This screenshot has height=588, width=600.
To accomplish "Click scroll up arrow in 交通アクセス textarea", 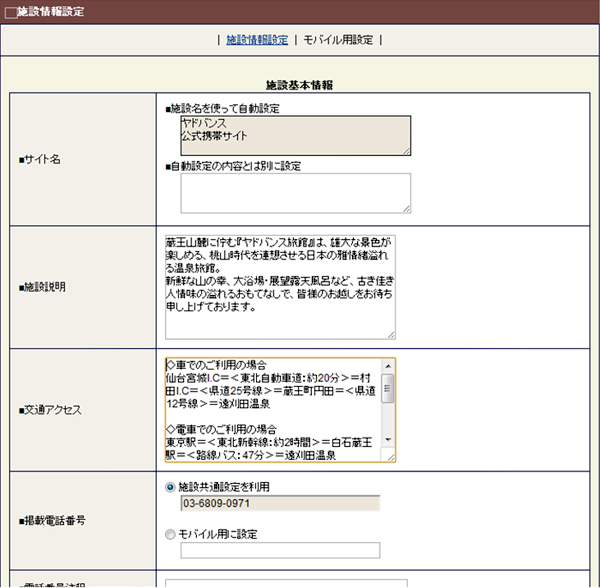I will (x=388, y=366).
